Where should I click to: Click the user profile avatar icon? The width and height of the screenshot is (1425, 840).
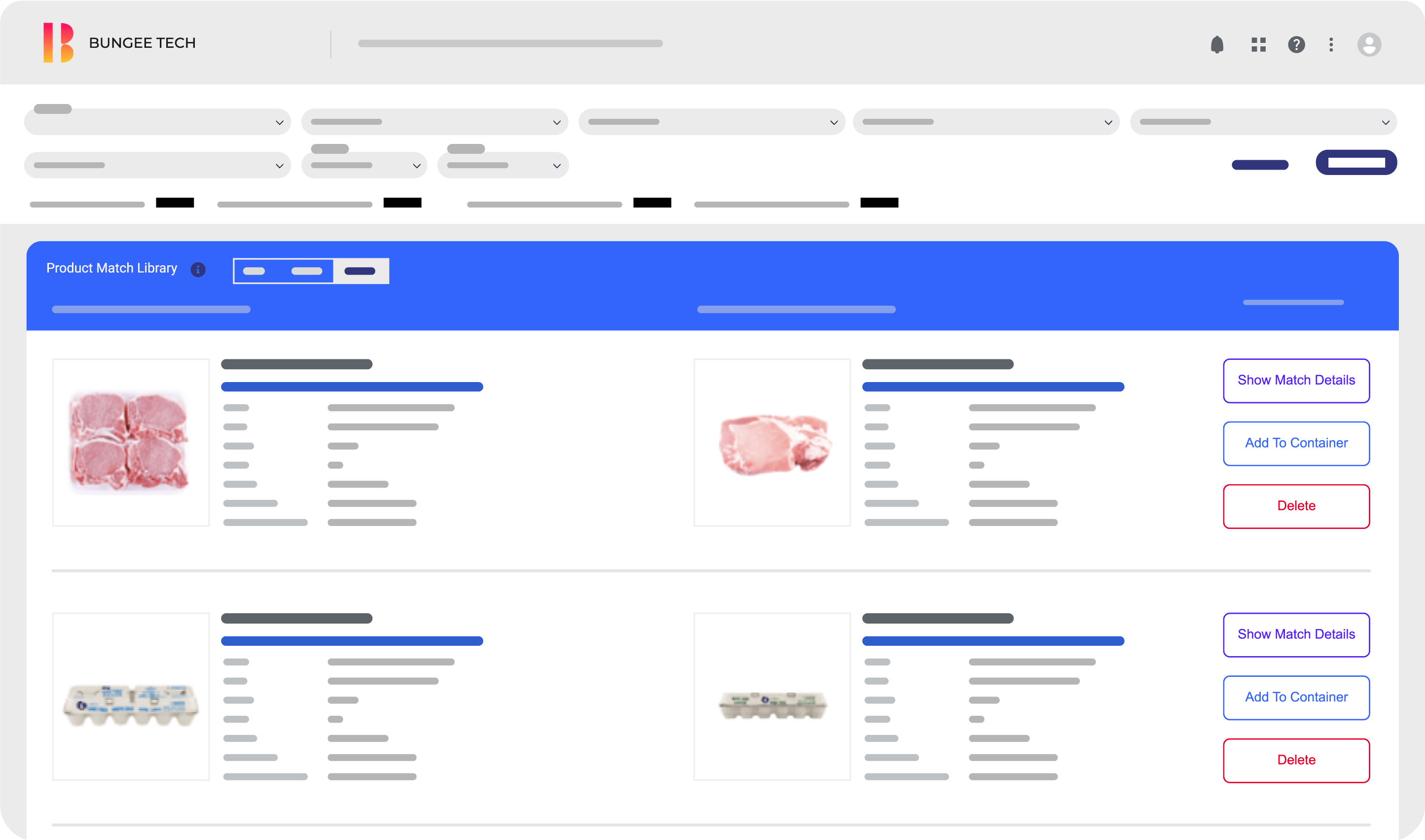point(1368,43)
